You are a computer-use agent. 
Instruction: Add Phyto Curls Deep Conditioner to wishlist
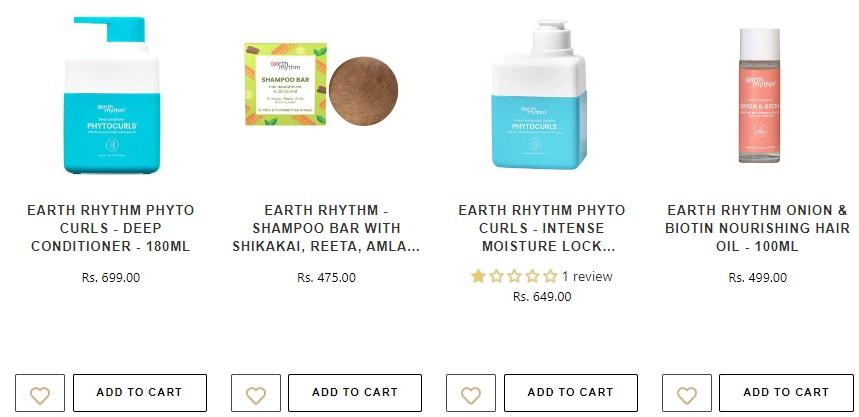tap(40, 393)
